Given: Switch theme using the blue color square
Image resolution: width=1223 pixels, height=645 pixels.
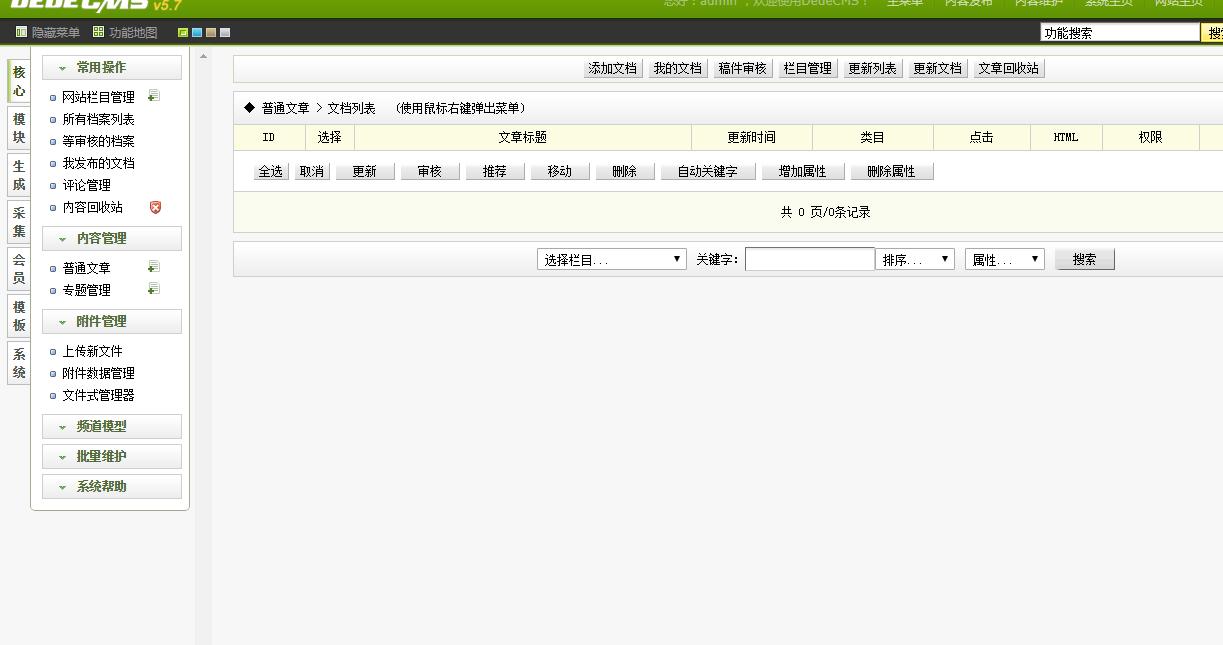Looking at the screenshot, I should 196,32.
